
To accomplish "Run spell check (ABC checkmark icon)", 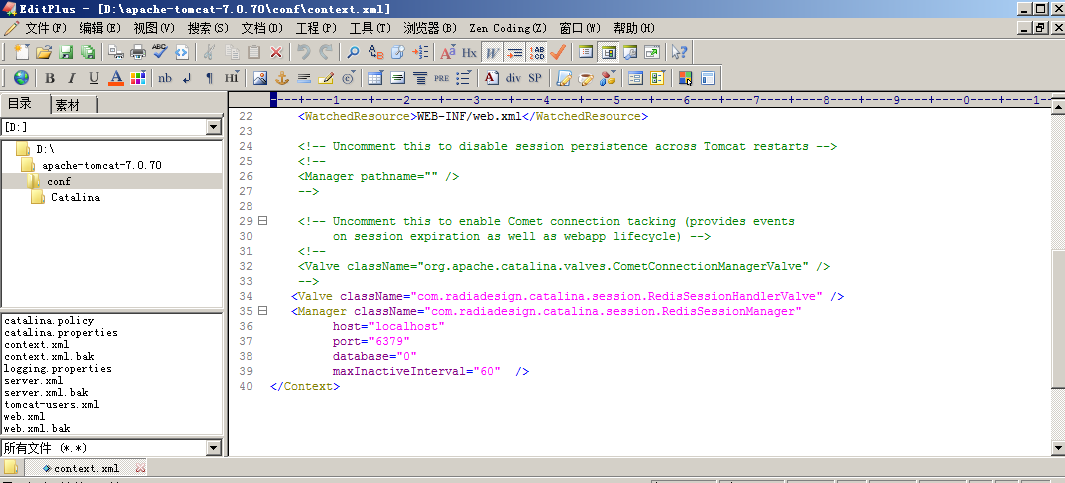I will coord(160,52).
